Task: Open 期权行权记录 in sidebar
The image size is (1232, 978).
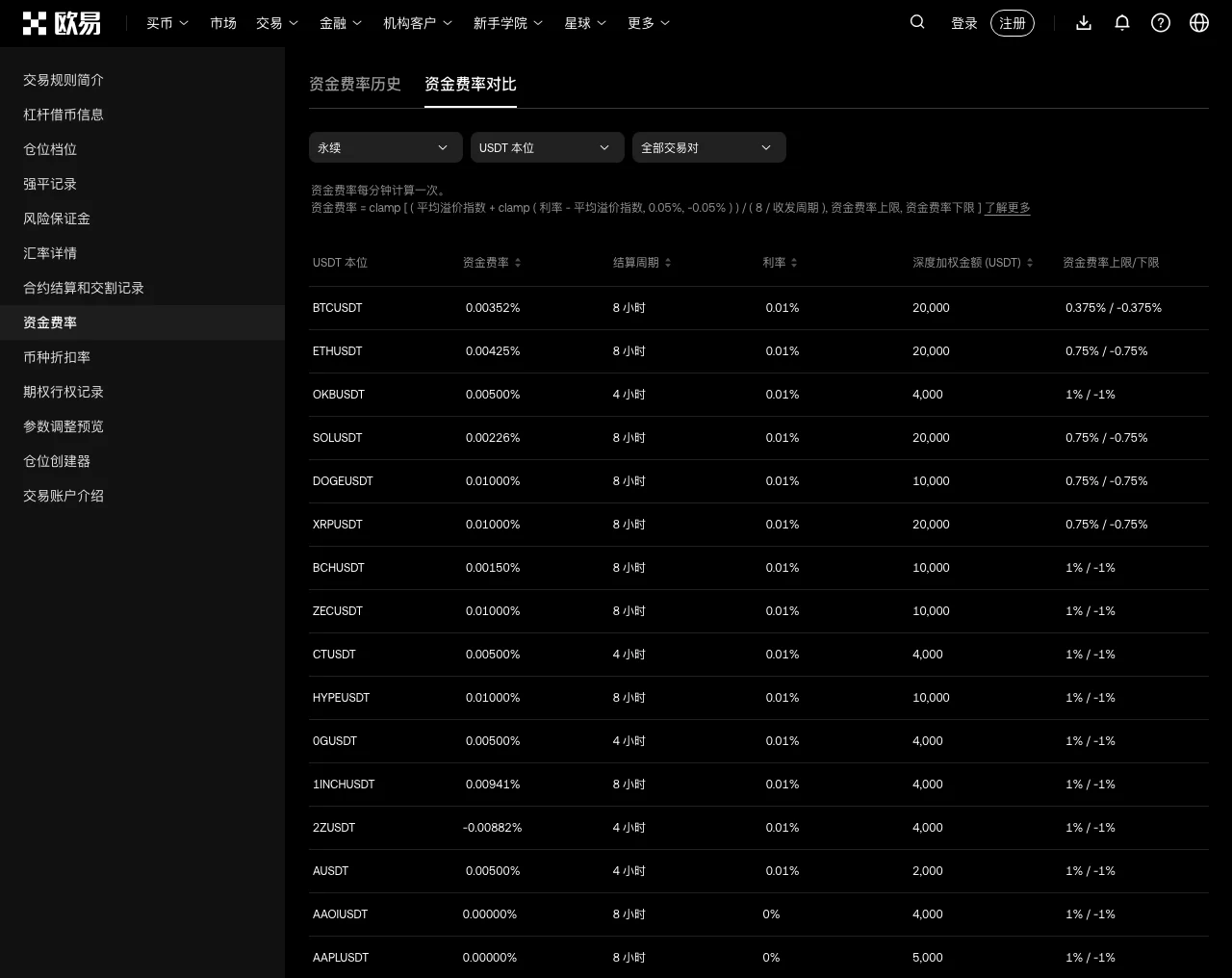Action: click(142, 392)
